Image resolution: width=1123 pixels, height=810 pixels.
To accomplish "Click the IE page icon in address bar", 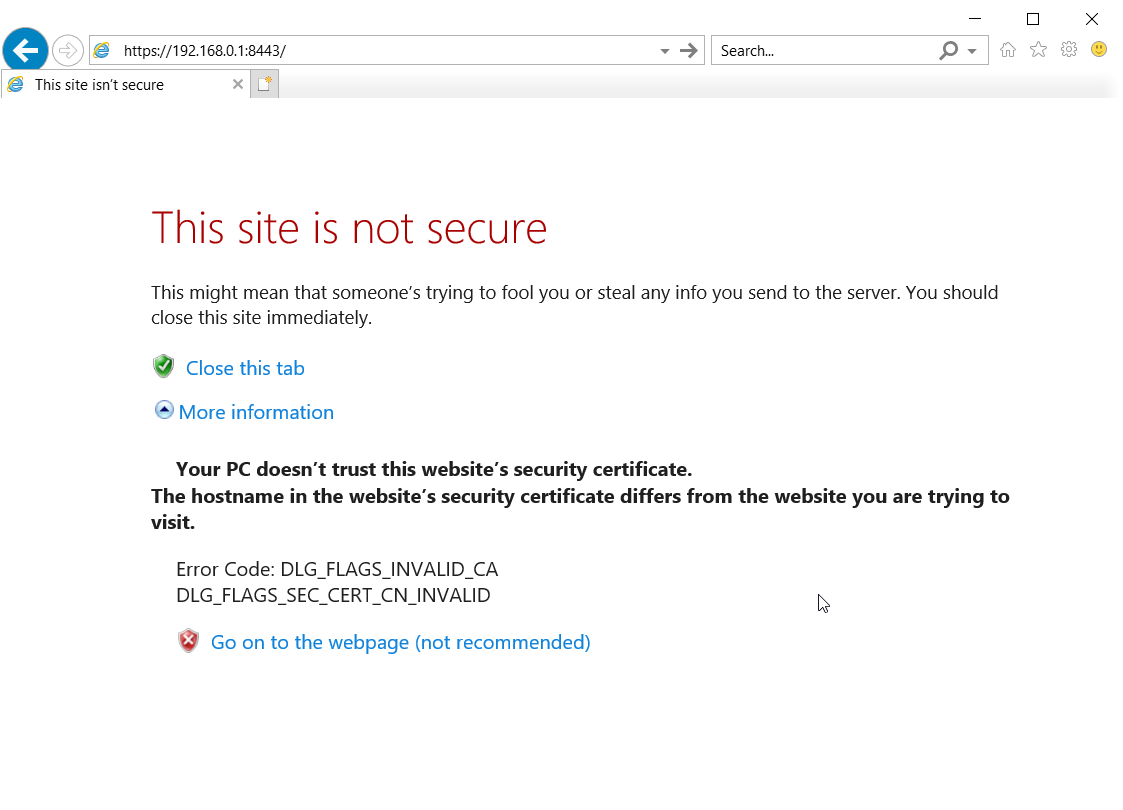I will [x=102, y=51].
